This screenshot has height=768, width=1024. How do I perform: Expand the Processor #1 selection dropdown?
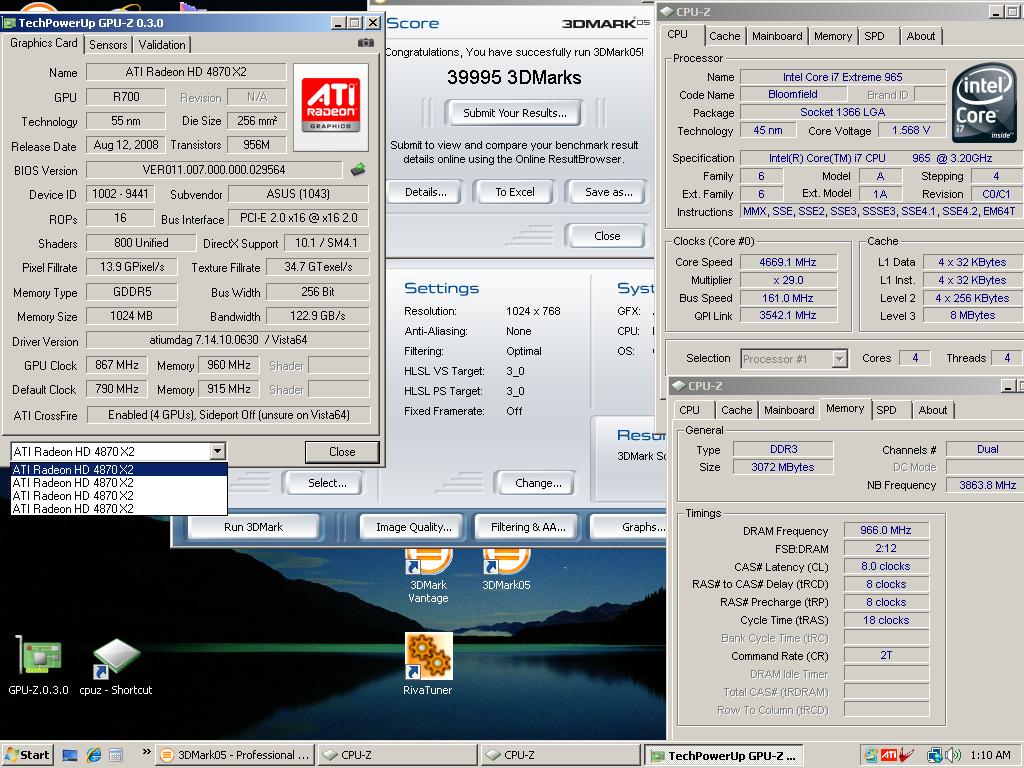[x=839, y=359]
